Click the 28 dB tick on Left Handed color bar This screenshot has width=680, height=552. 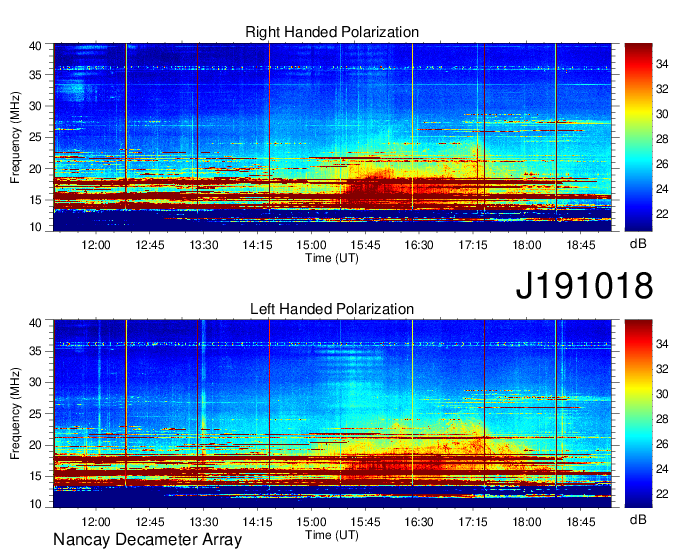[662, 419]
